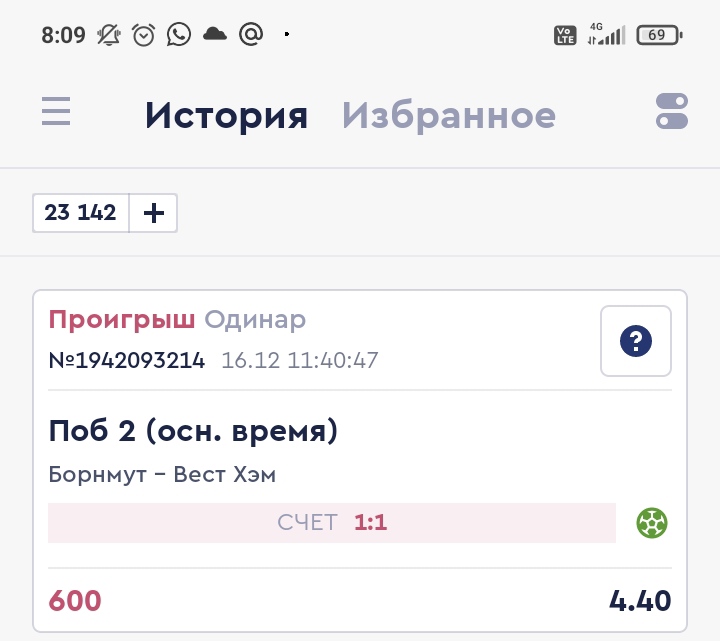Tap the cloud status bar icon
The width and height of the screenshot is (720, 641).
(215, 35)
